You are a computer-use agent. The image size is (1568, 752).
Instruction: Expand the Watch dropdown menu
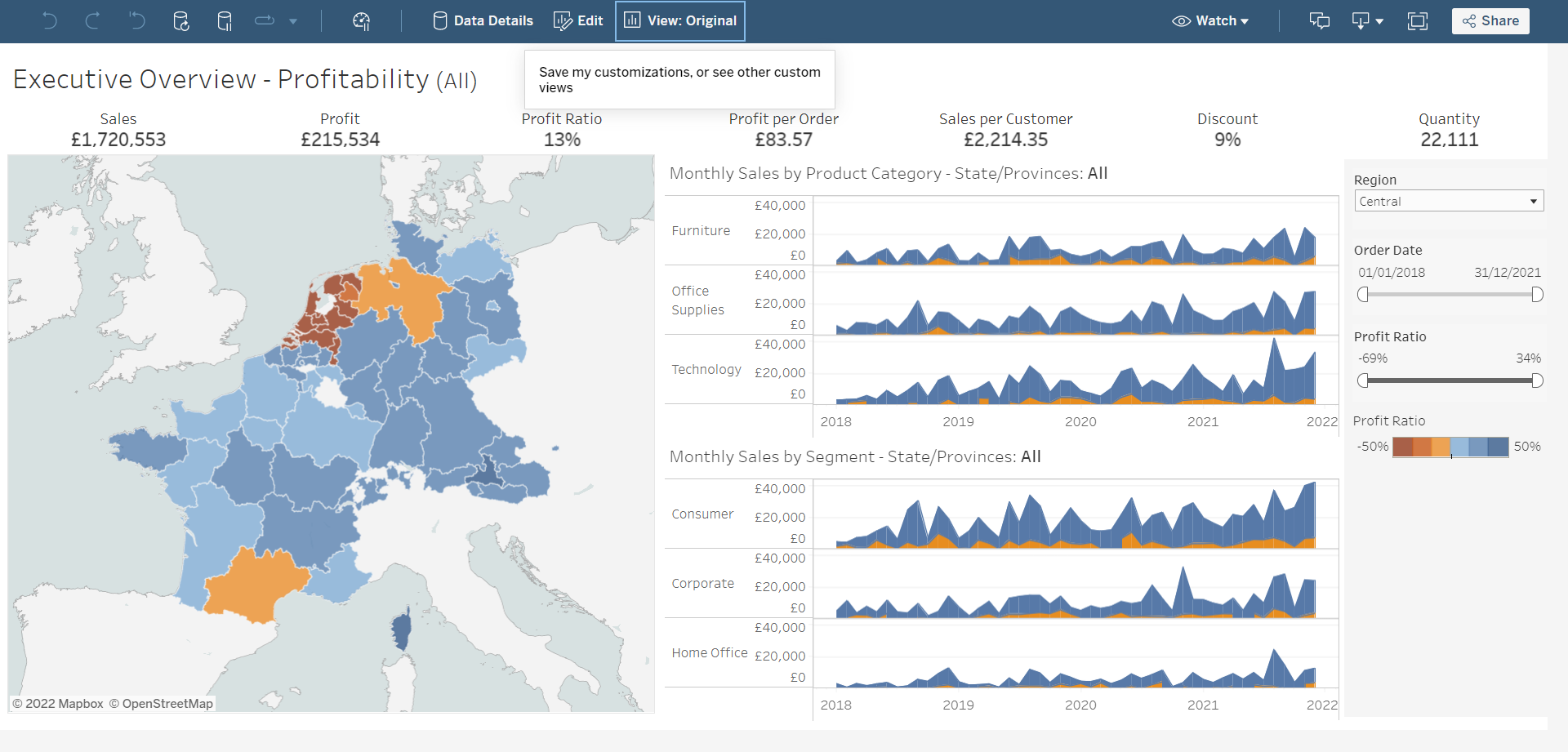click(x=1211, y=20)
